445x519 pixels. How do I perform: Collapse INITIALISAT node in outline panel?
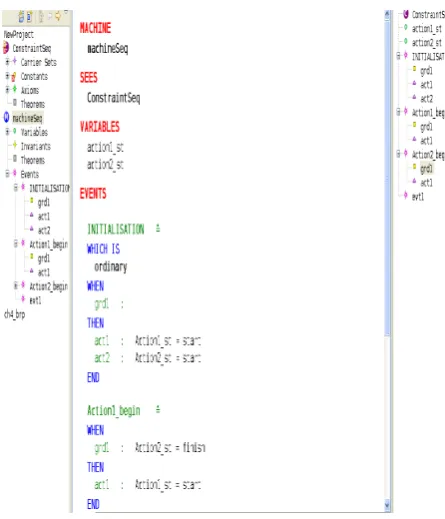click(398, 56)
